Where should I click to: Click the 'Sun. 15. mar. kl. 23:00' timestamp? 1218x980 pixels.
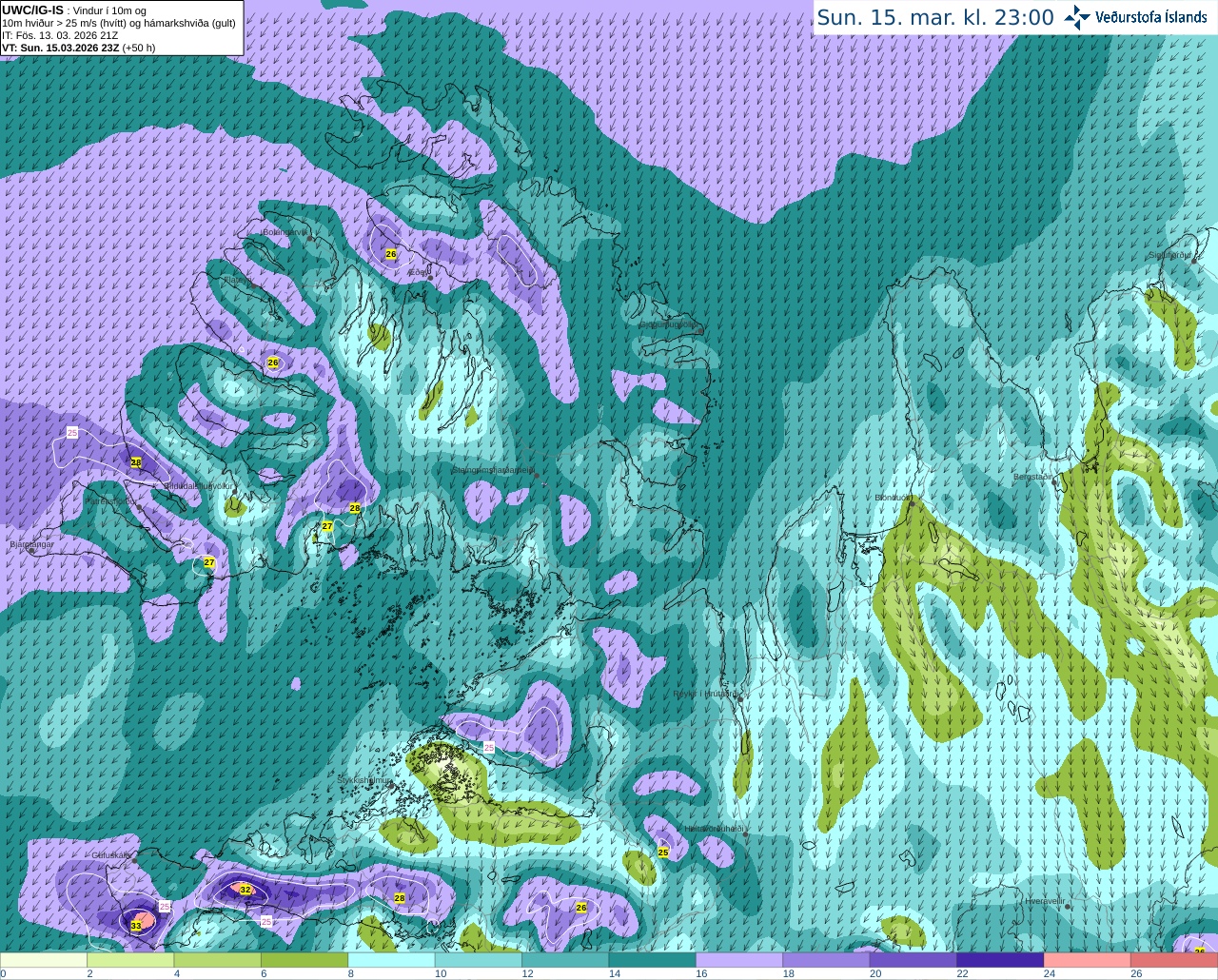tap(935, 17)
